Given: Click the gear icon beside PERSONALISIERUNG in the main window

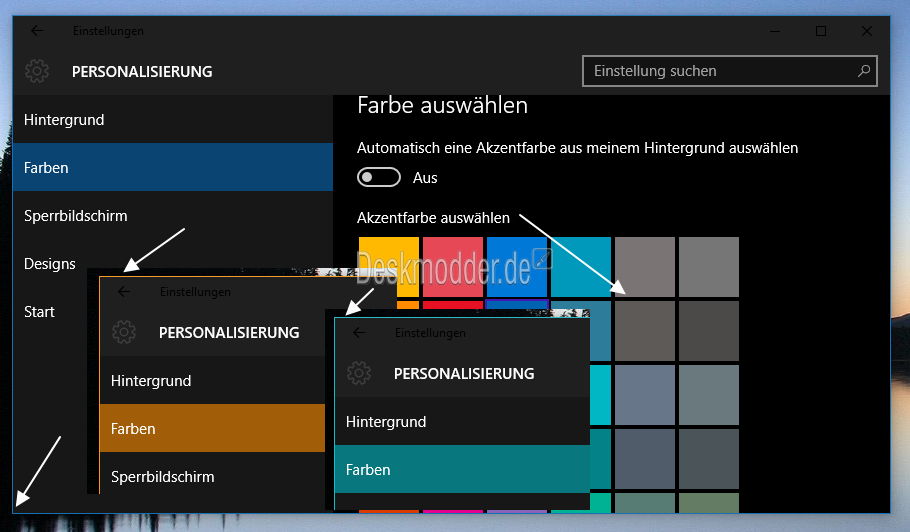Looking at the screenshot, I should tap(37, 71).
